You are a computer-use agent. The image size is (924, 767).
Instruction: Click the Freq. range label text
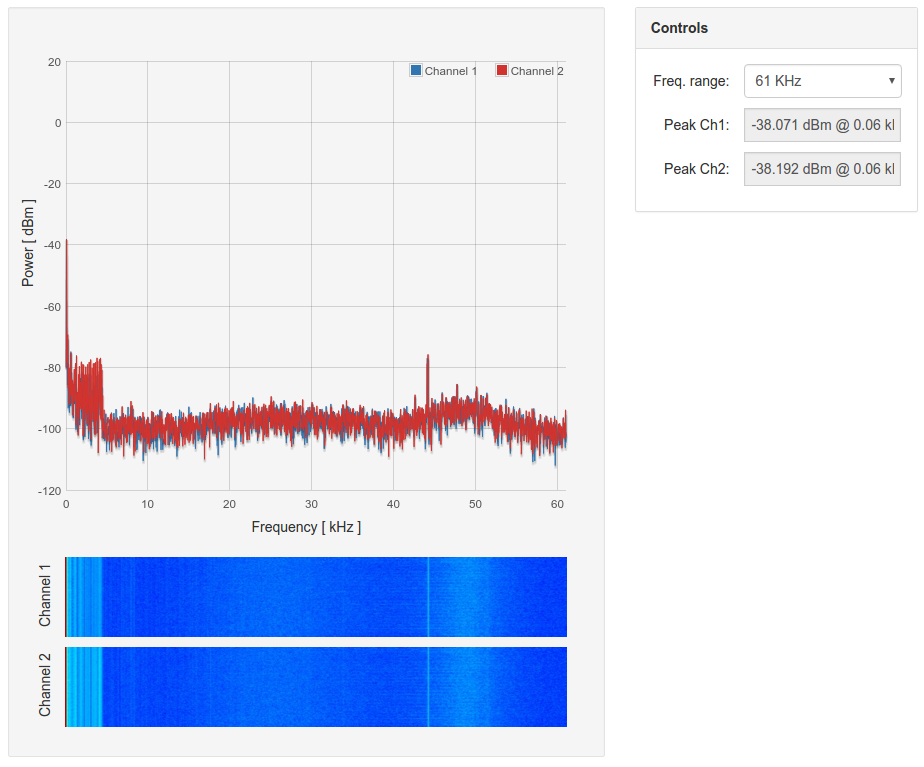691,81
